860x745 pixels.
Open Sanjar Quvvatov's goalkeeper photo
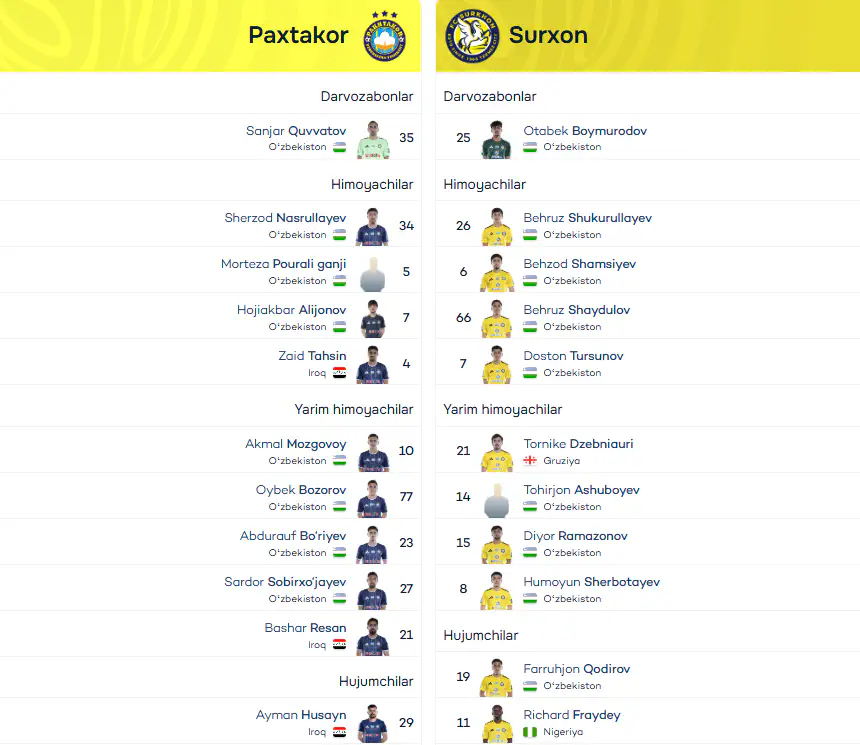tap(373, 139)
